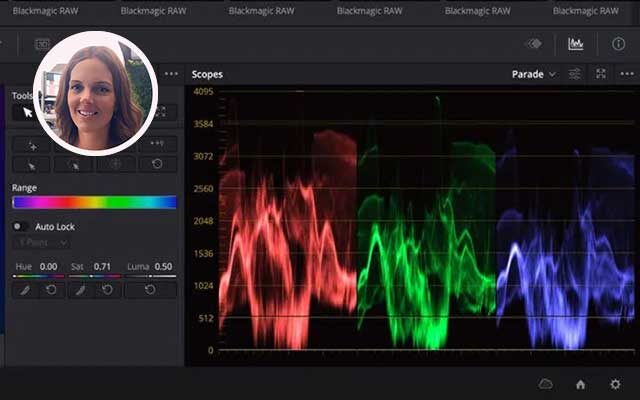Click the 3D toolbar icon

(42, 44)
